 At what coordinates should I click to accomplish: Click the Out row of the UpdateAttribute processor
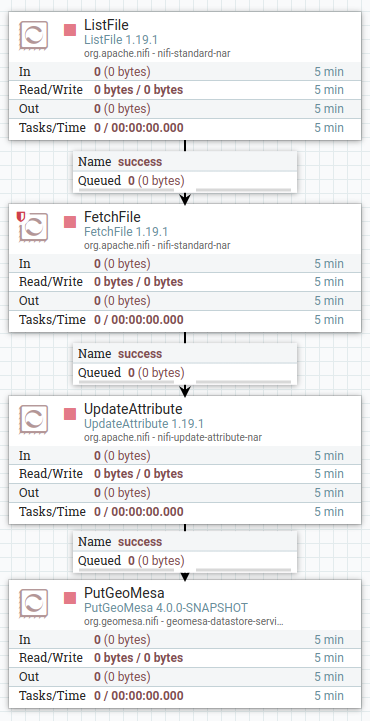click(185, 493)
